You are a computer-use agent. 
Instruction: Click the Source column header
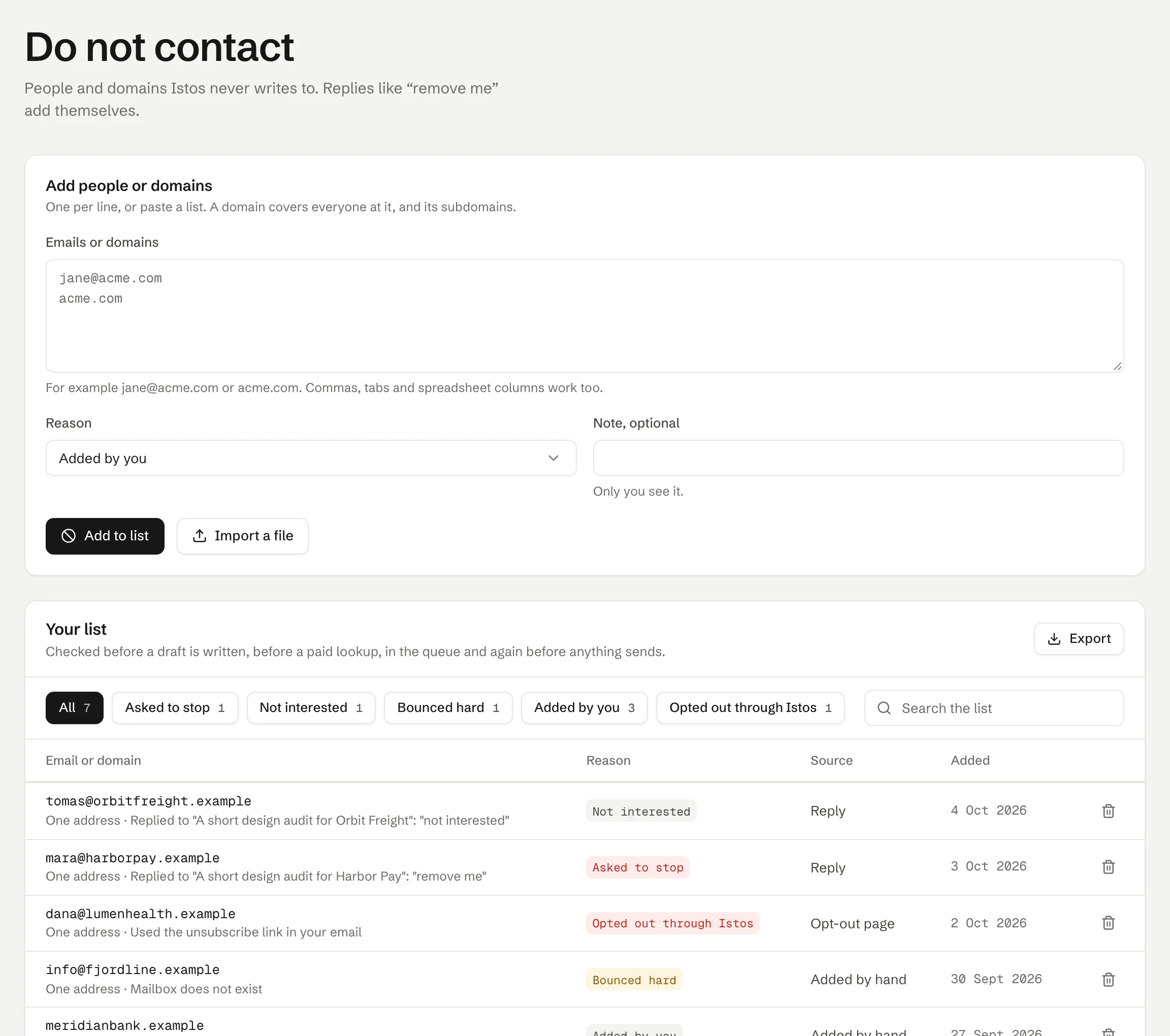click(x=831, y=760)
